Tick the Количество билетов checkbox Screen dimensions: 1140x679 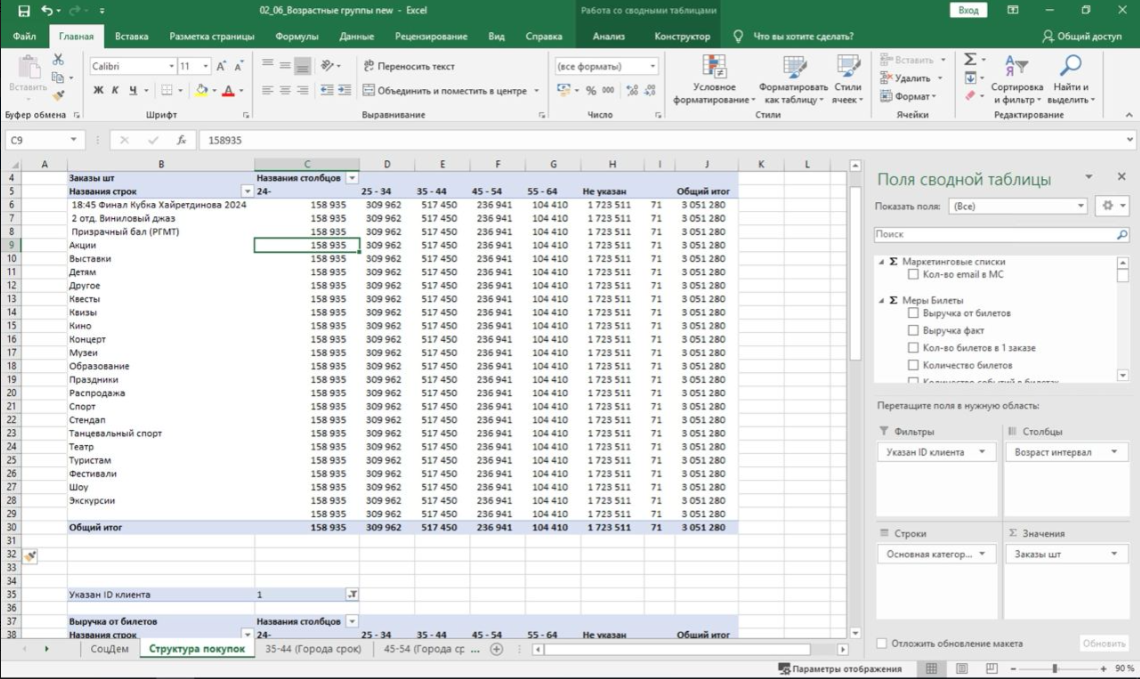913,366
